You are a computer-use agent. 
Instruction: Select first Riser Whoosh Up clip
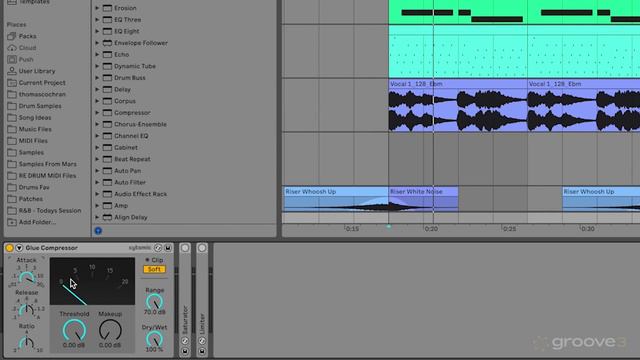[x=335, y=199]
